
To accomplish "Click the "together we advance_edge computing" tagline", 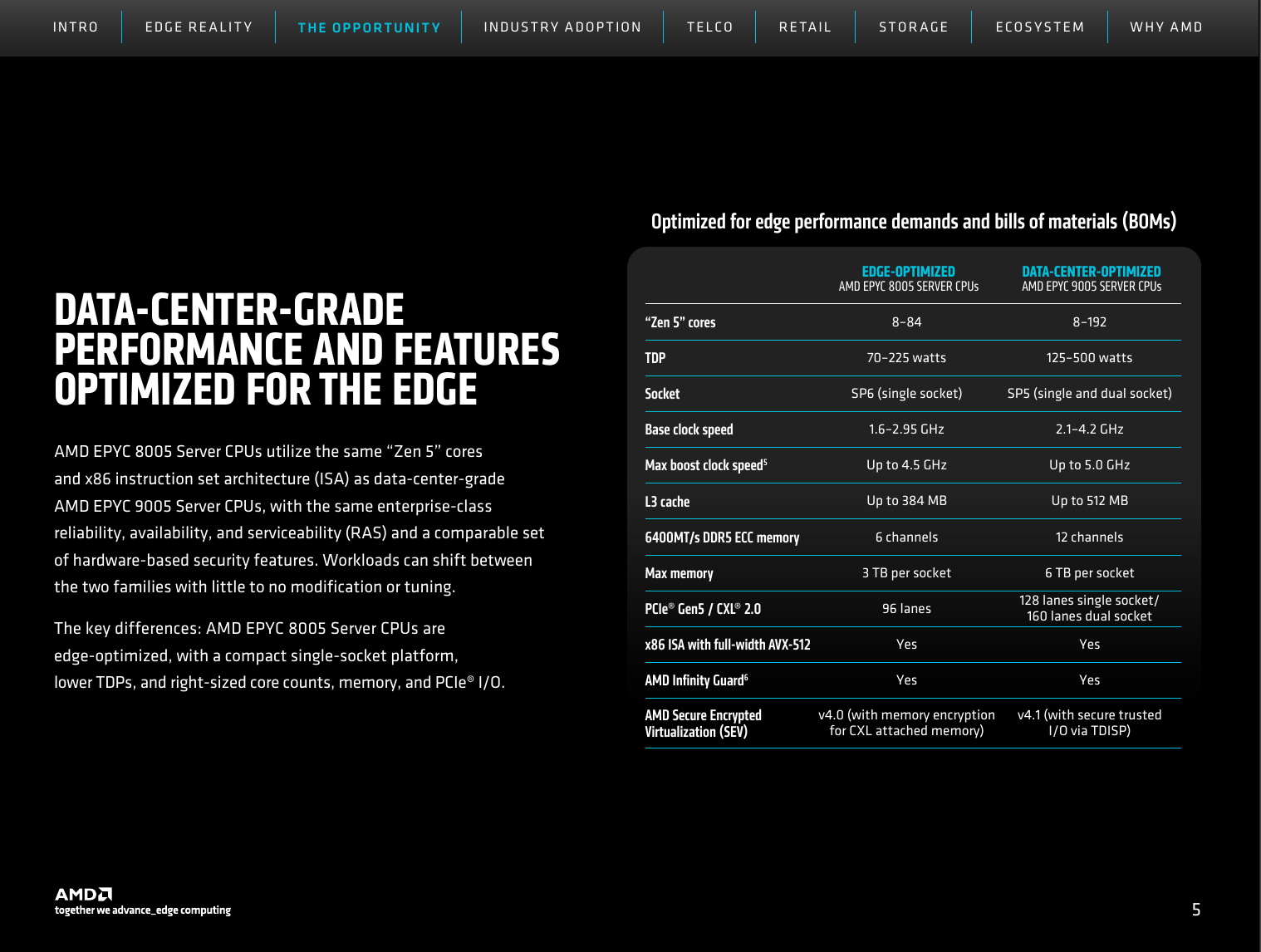I will [x=143, y=910].
